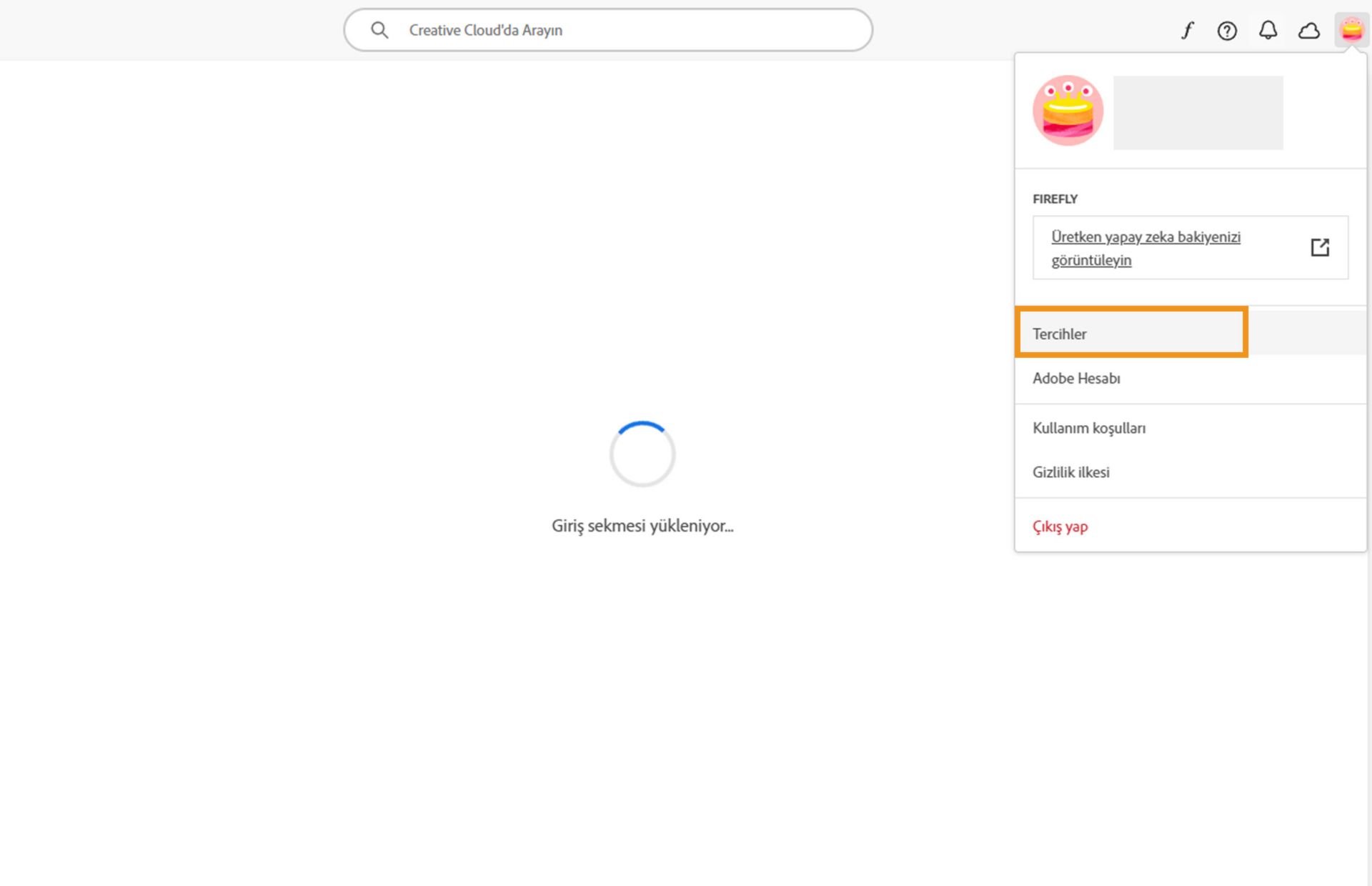Click the help question mark icon

1227,30
